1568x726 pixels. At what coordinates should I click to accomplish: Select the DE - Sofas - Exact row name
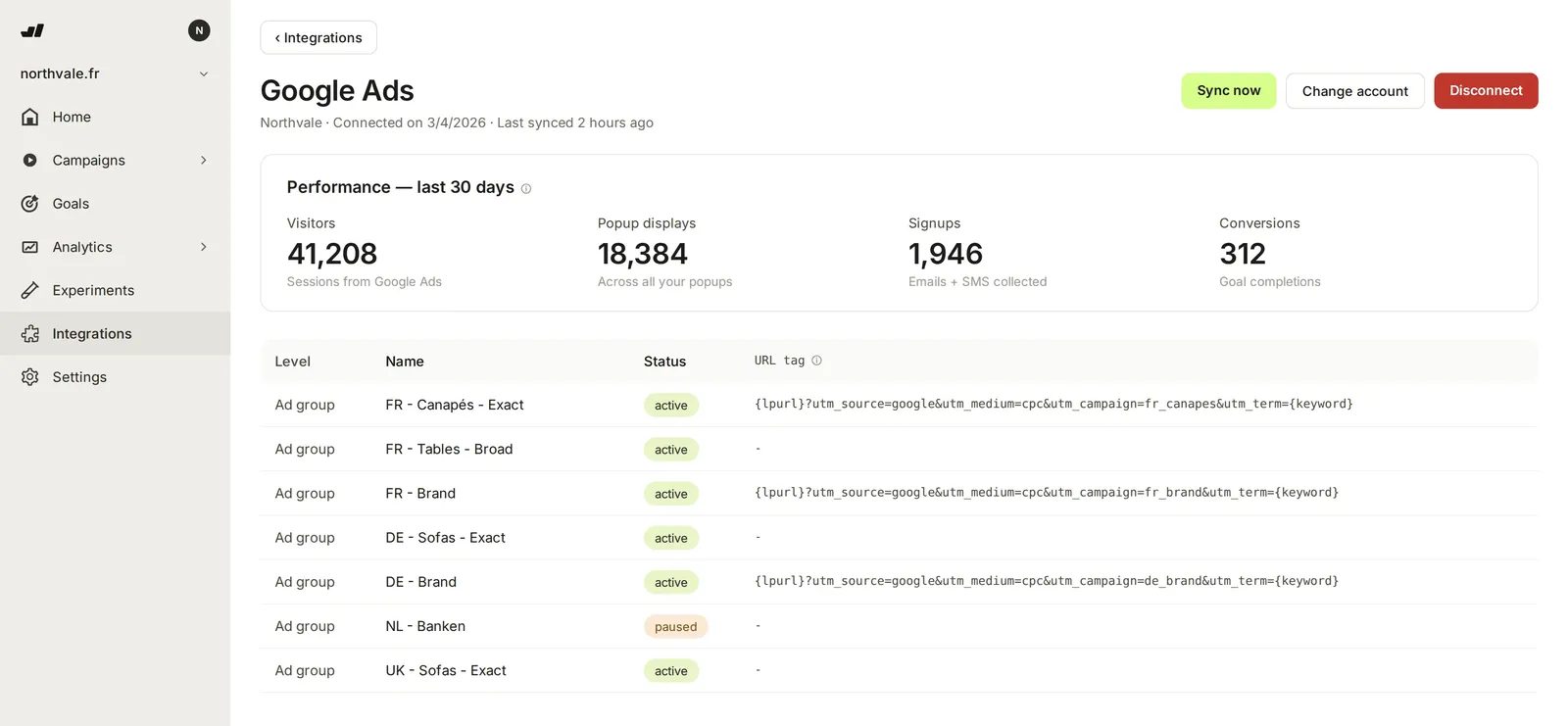coord(445,538)
